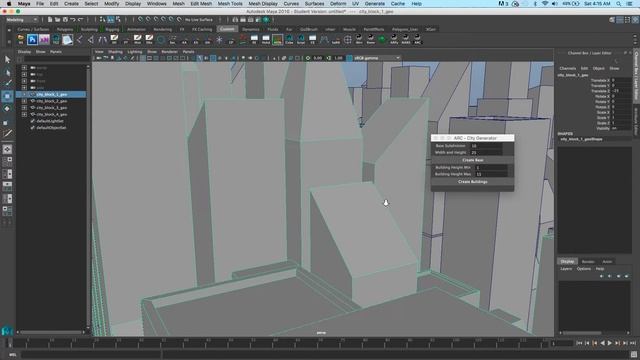The image size is (640, 360).
Task: Click the snowflake-shaped shelf icon
Action: tap(219, 40)
